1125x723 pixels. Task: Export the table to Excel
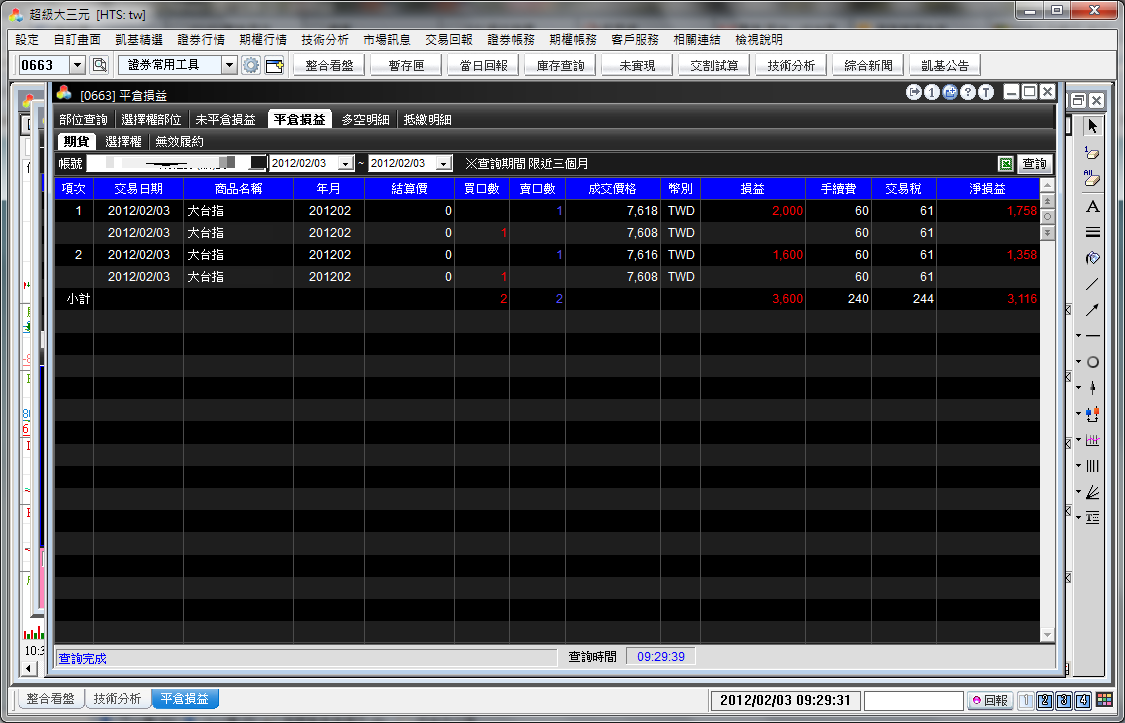(1006, 164)
